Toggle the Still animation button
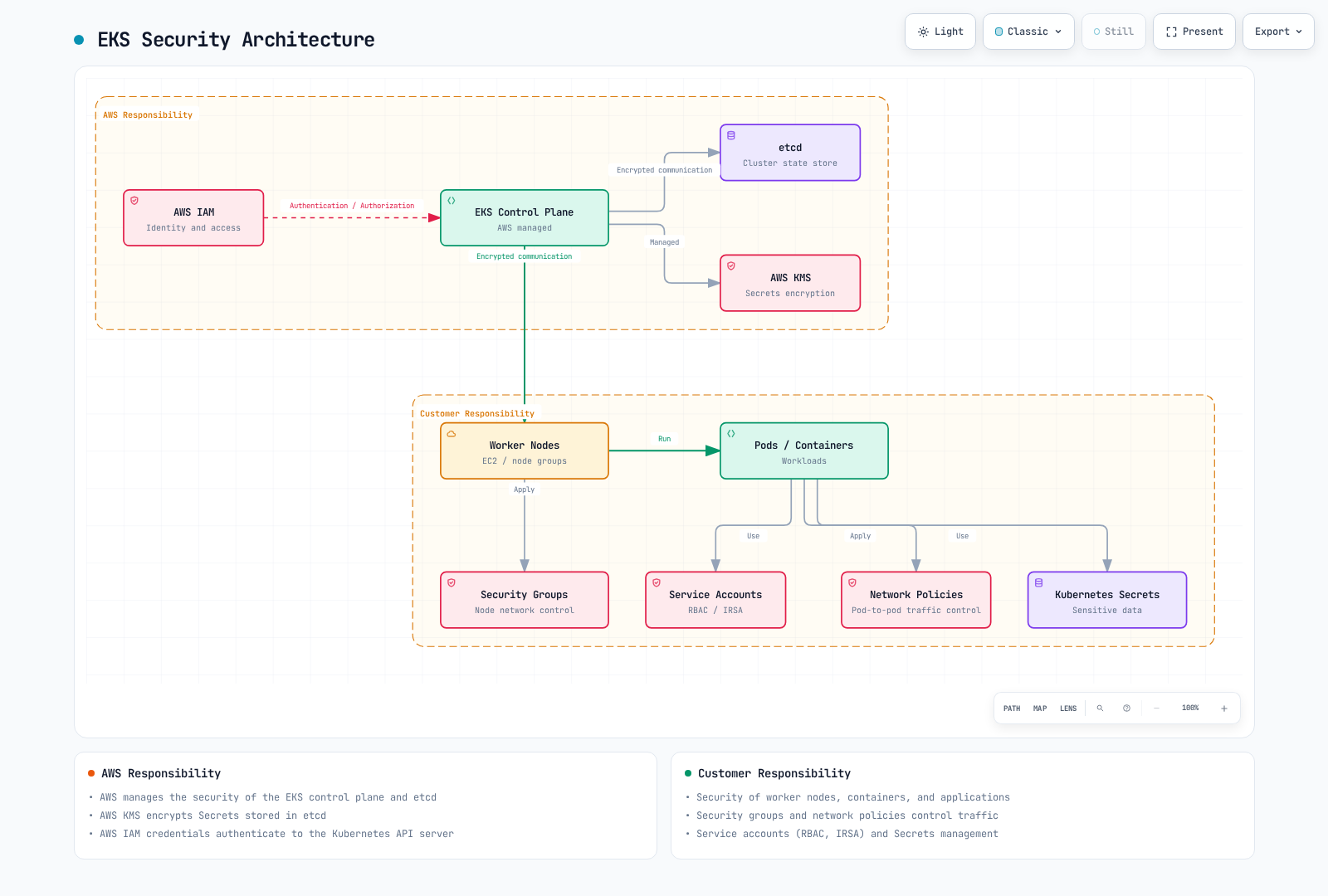The image size is (1328, 896). point(1114,32)
